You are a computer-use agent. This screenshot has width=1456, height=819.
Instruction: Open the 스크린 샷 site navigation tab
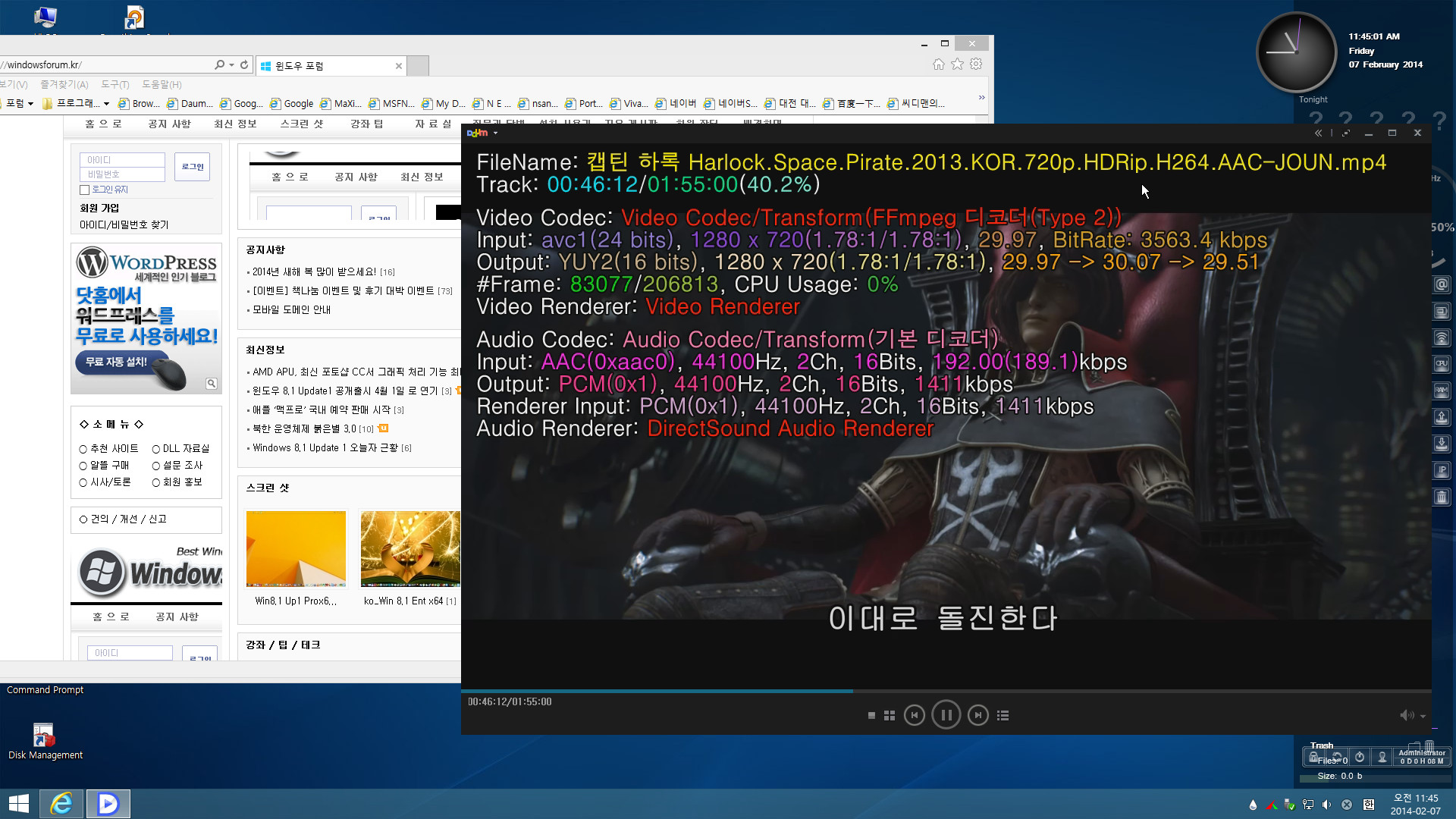301,124
